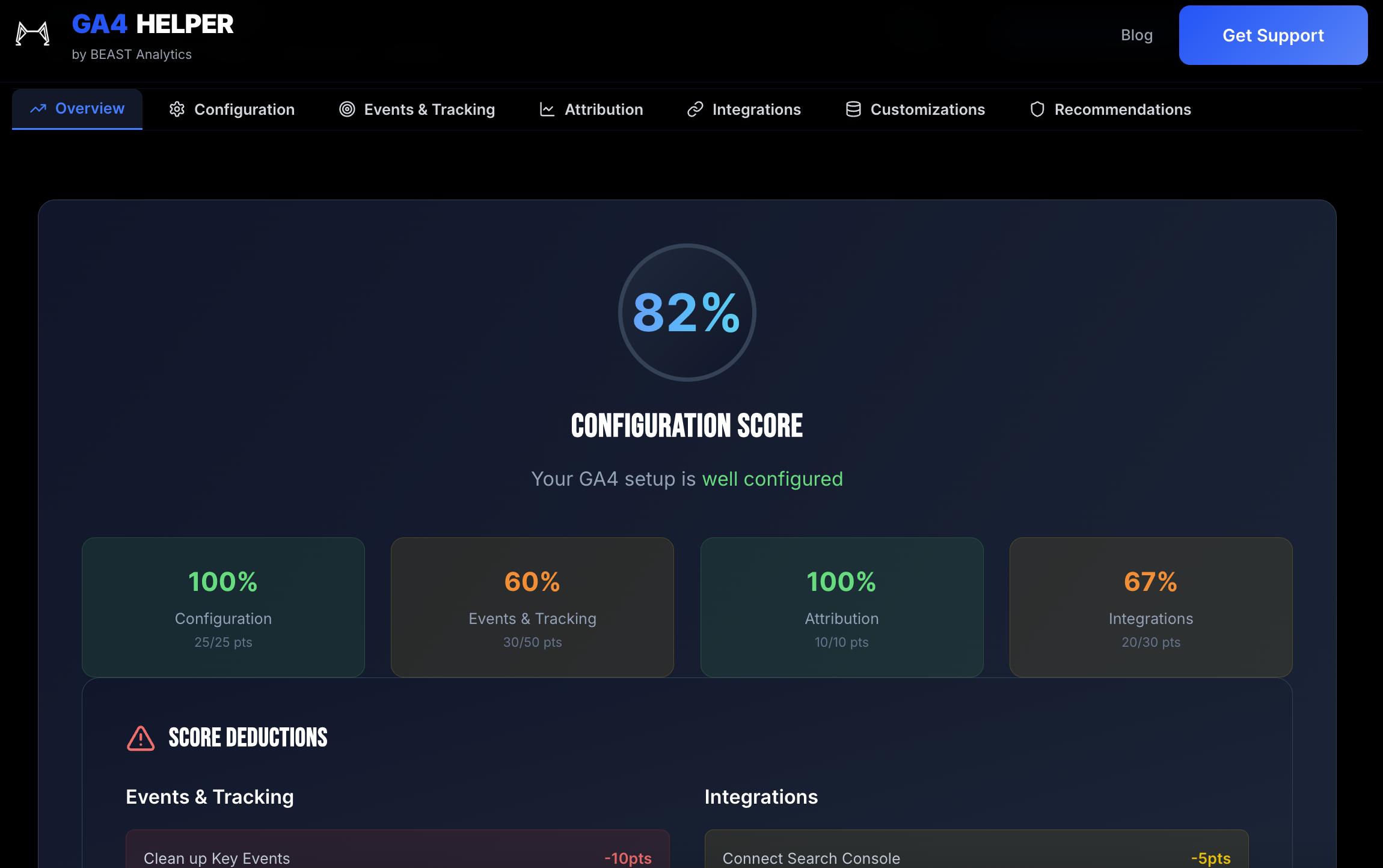Click the SCORE DEDUCTIONS heading
This screenshot has height=868, width=1383.
(x=248, y=738)
